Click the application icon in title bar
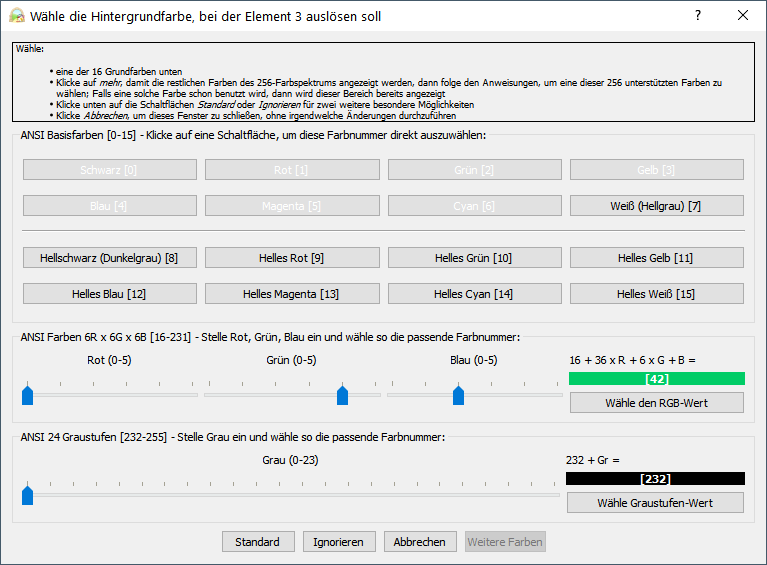 [x=17, y=16]
